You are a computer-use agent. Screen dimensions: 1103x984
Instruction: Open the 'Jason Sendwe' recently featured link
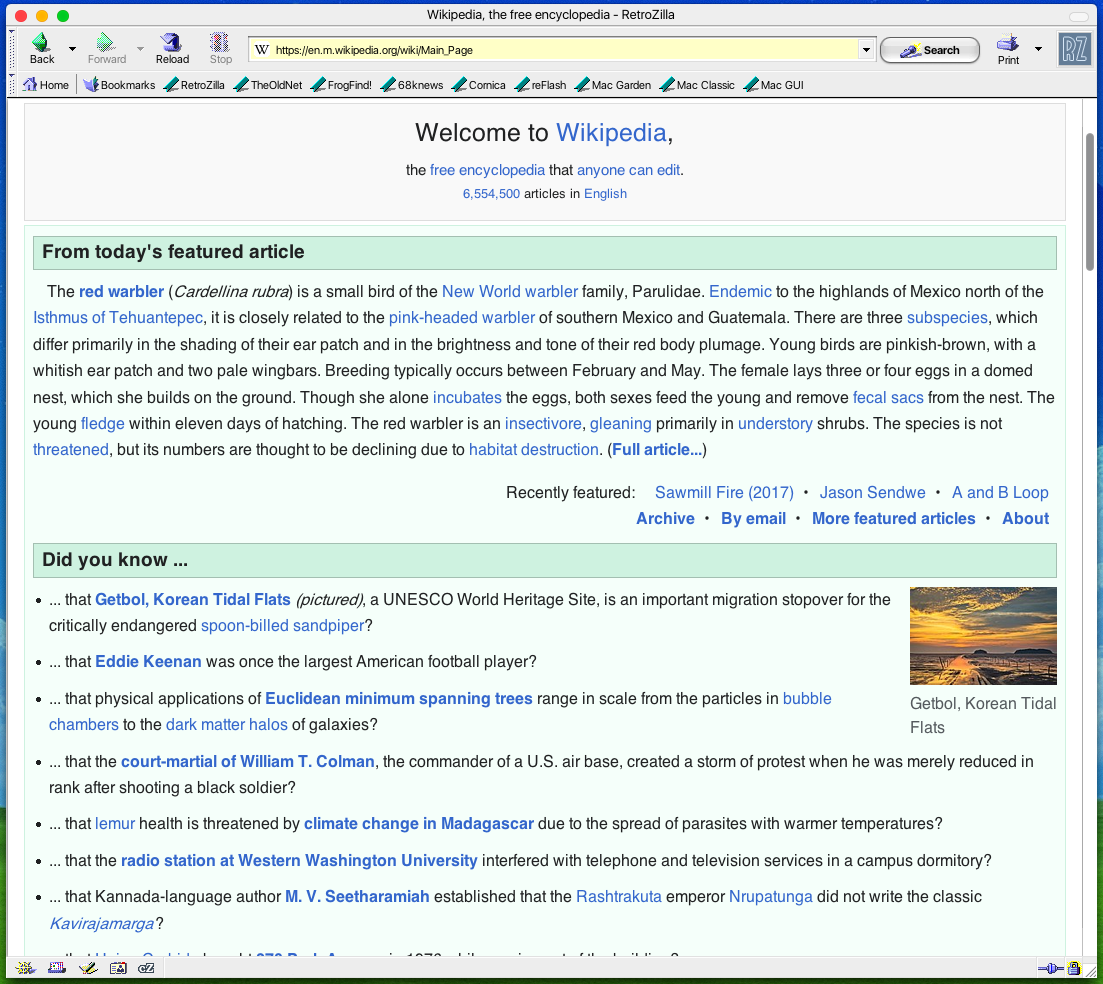872,492
